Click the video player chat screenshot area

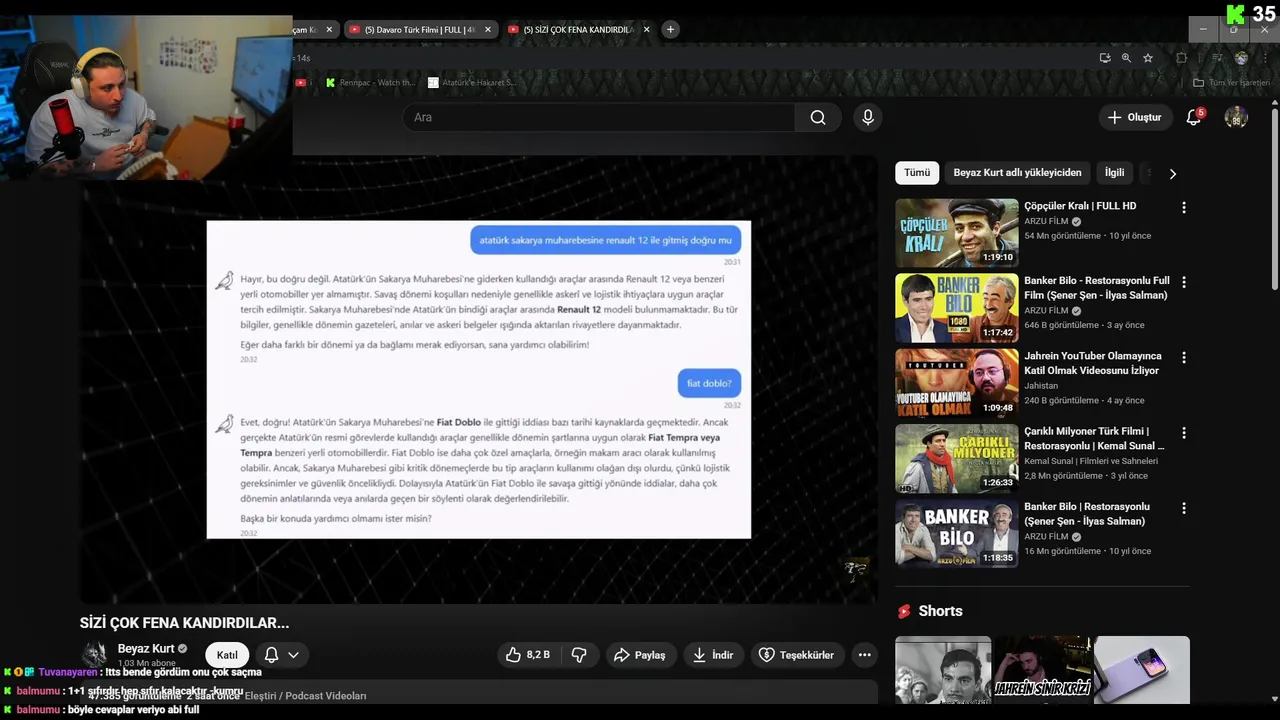[x=478, y=379]
